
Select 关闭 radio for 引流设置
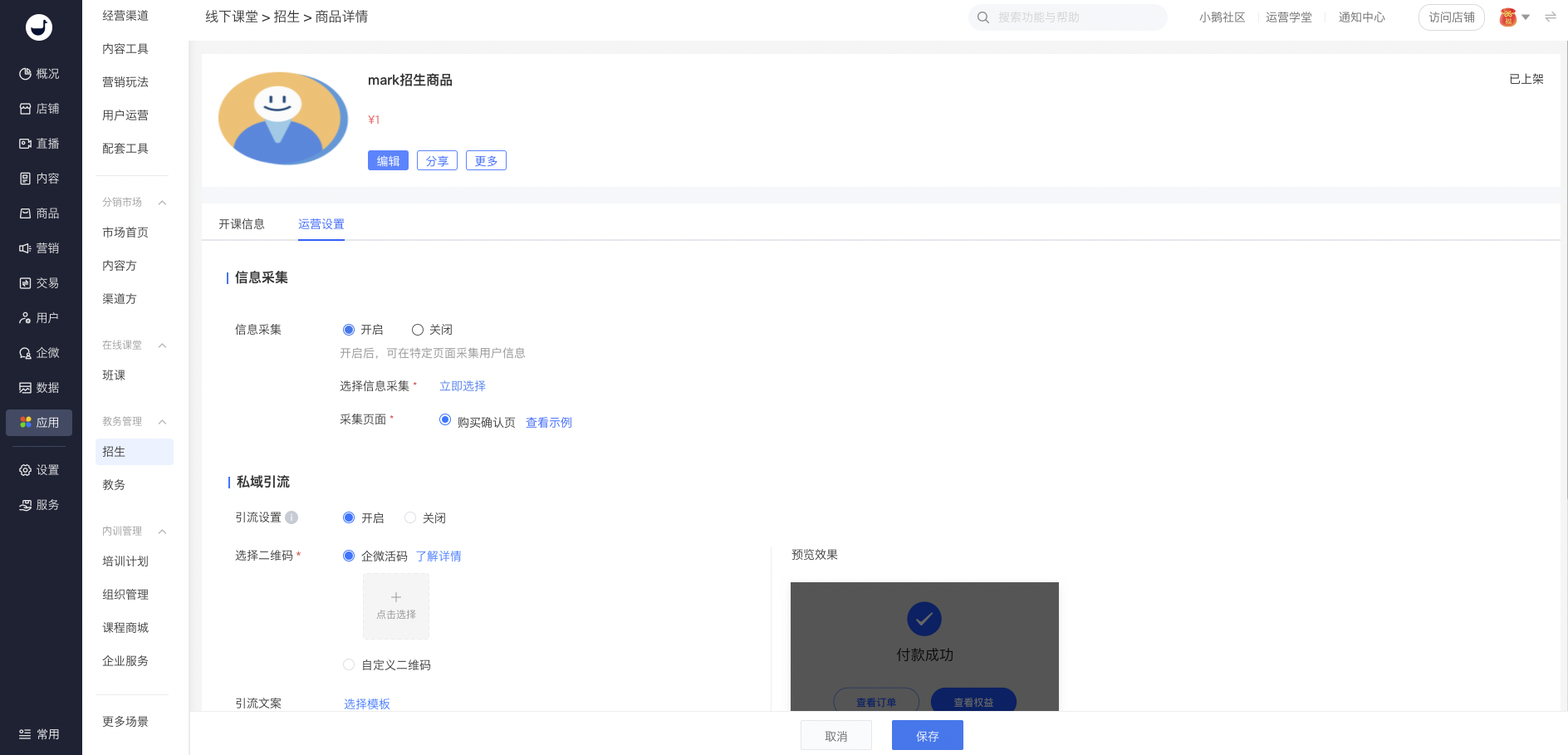(x=410, y=517)
